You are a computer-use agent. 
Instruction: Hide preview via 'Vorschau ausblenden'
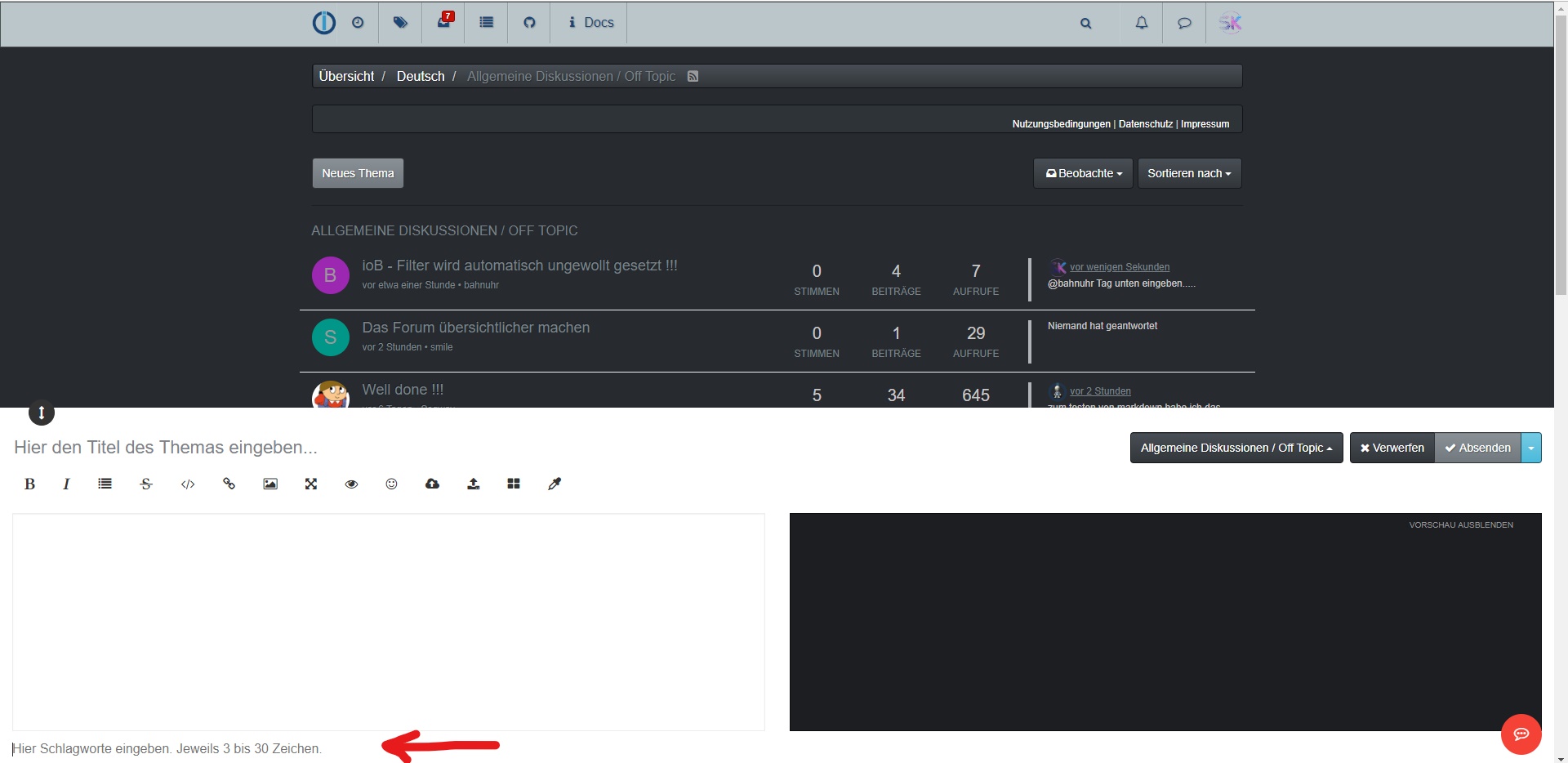coord(1461,525)
